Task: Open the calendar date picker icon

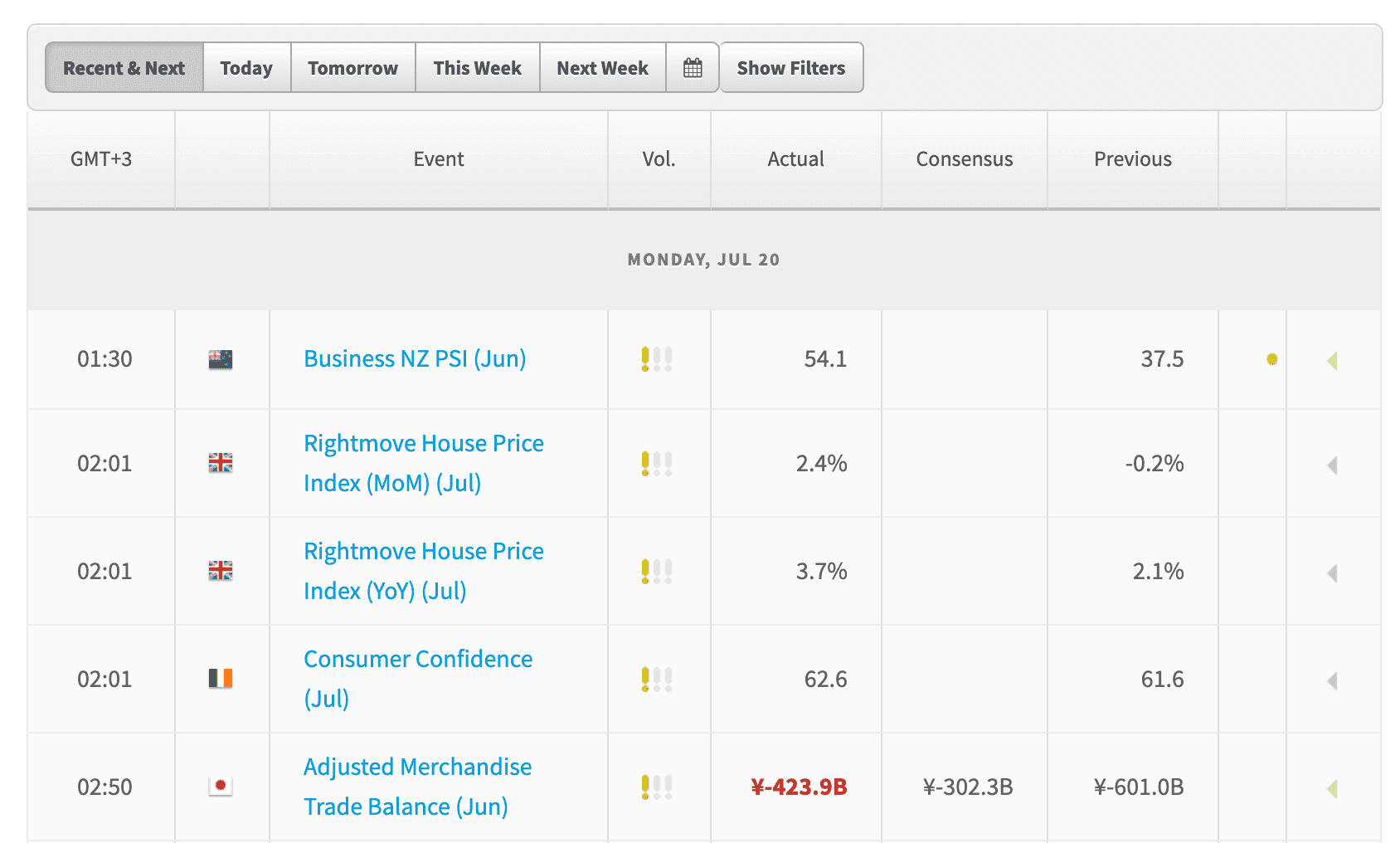Action: pos(693,68)
